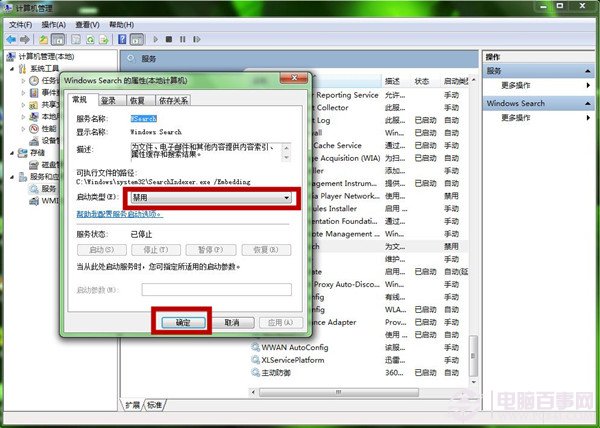Viewport: 600px width, 428px height.
Task: Click the Restart service toolbar icon
Action: [x=197, y=39]
